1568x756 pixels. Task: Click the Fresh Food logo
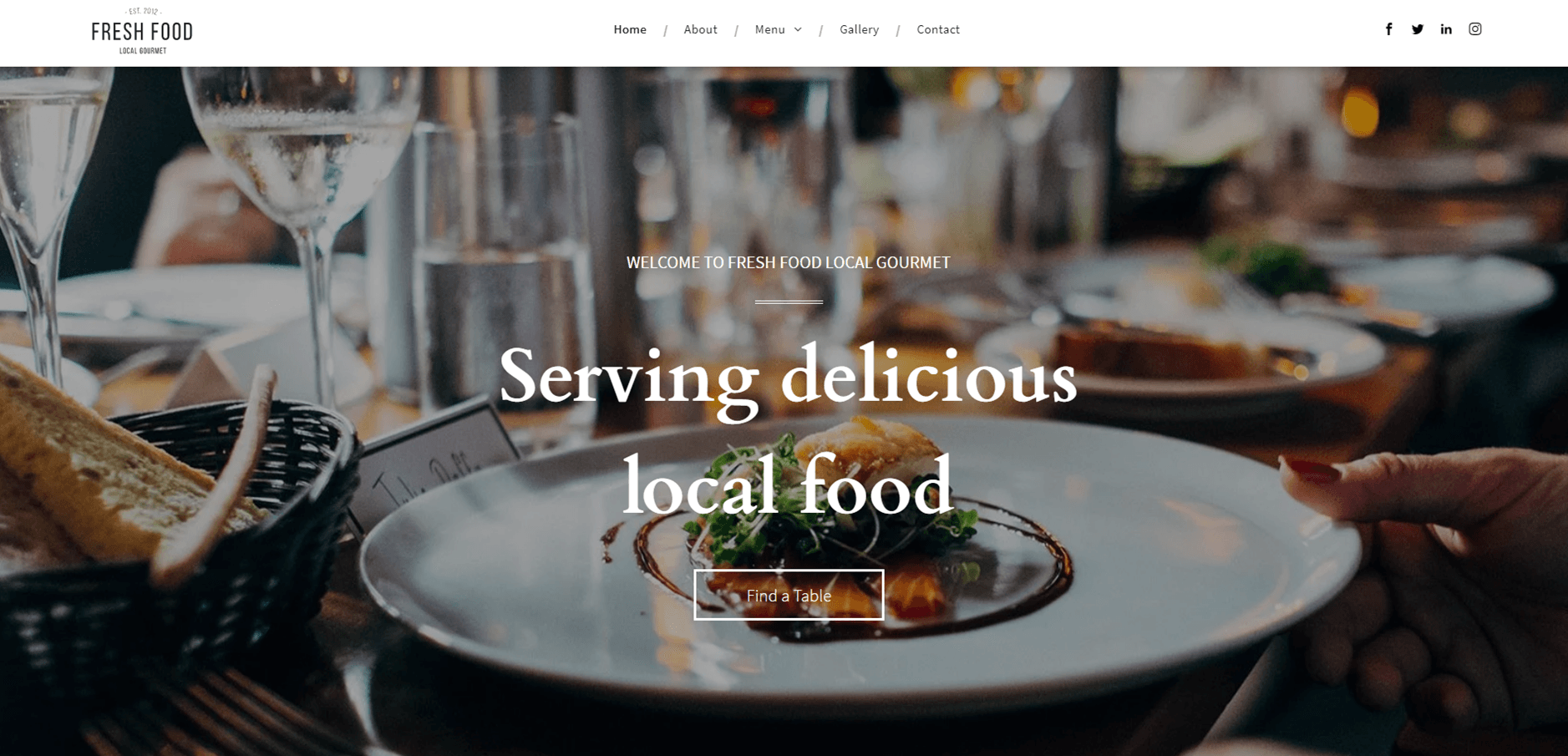pos(142,31)
